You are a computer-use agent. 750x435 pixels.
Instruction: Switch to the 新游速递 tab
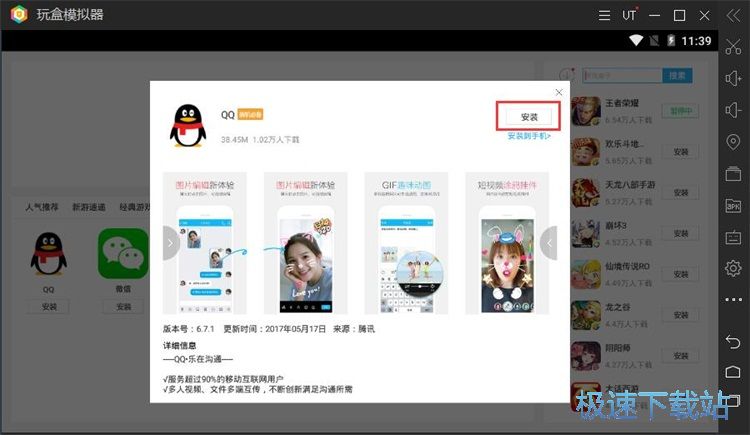point(88,207)
